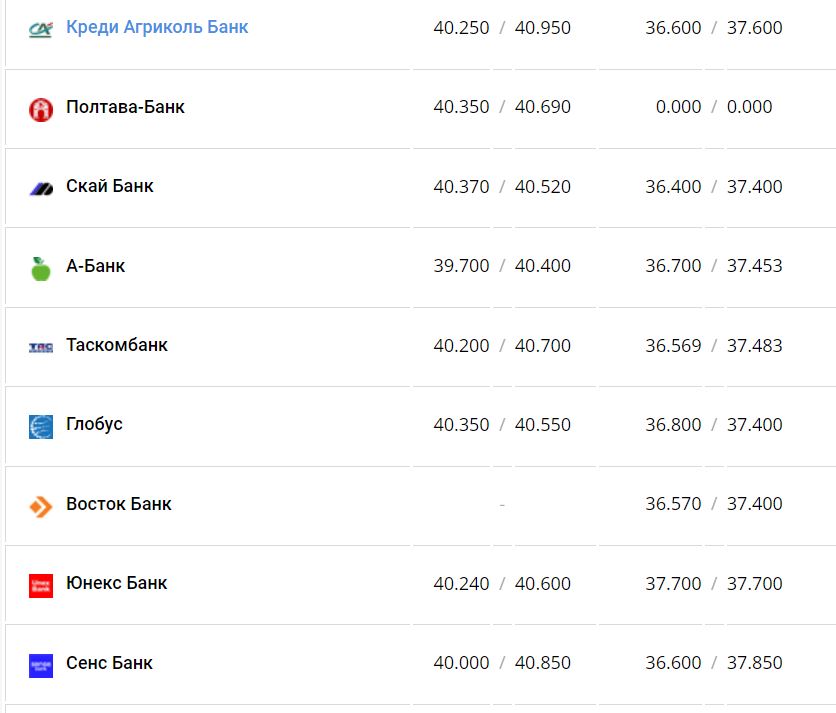The height and width of the screenshot is (713, 836).
Task: Click the orange Восток Банк logo
Action: coord(41,506)
